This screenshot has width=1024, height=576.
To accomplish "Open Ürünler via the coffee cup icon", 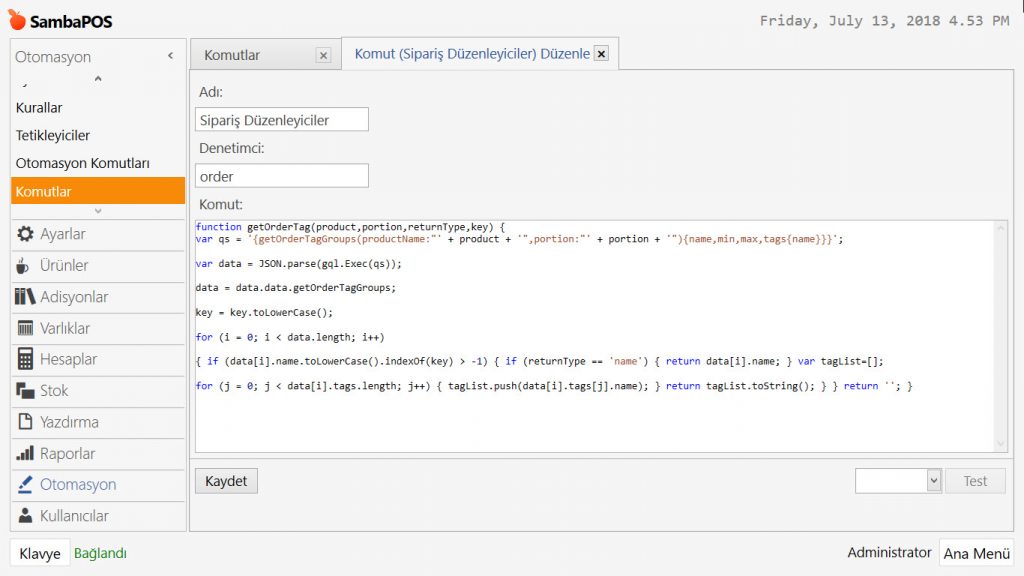I will (25, 266).
